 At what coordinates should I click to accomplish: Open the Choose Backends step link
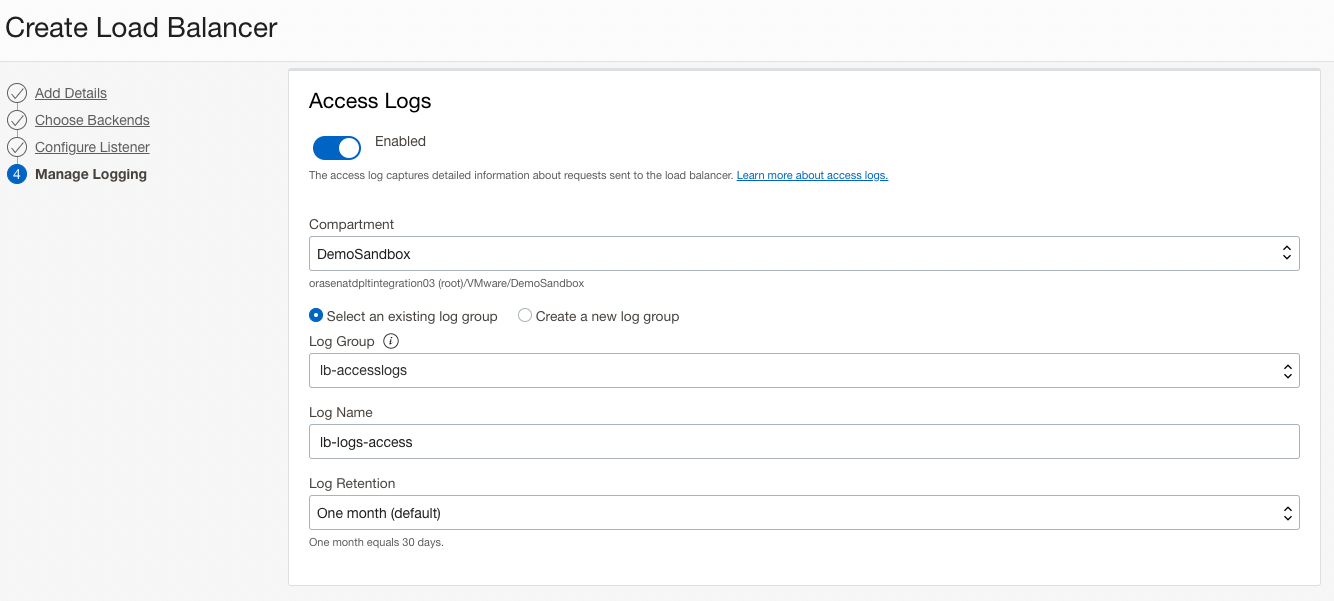92,119
